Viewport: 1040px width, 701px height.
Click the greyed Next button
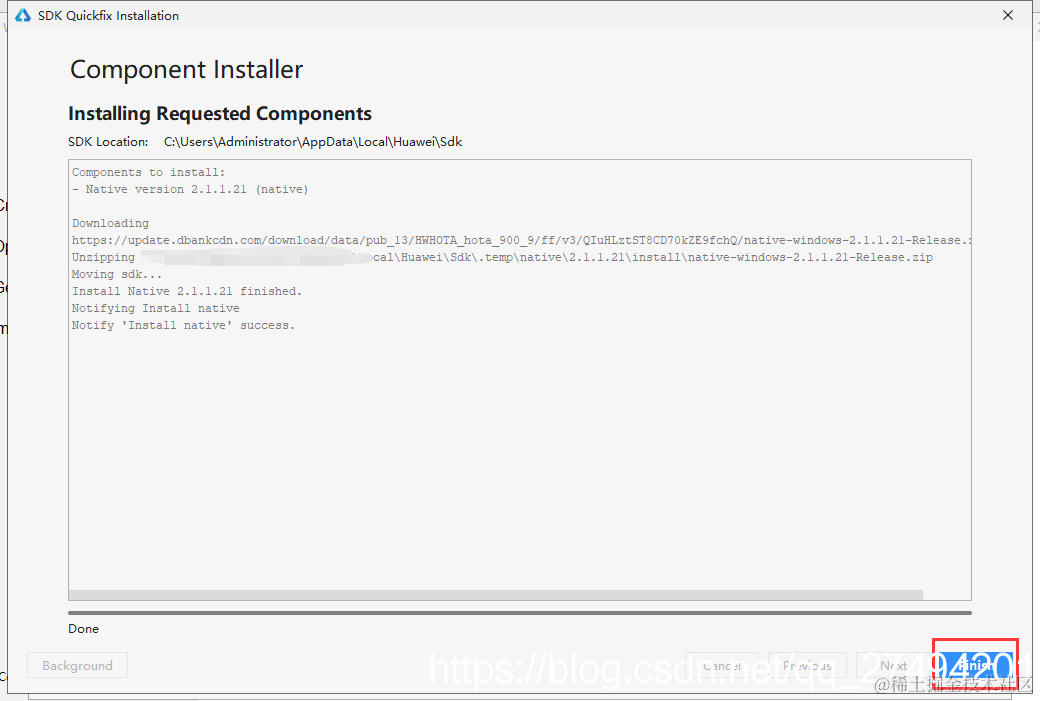click(x=893, y=665)
